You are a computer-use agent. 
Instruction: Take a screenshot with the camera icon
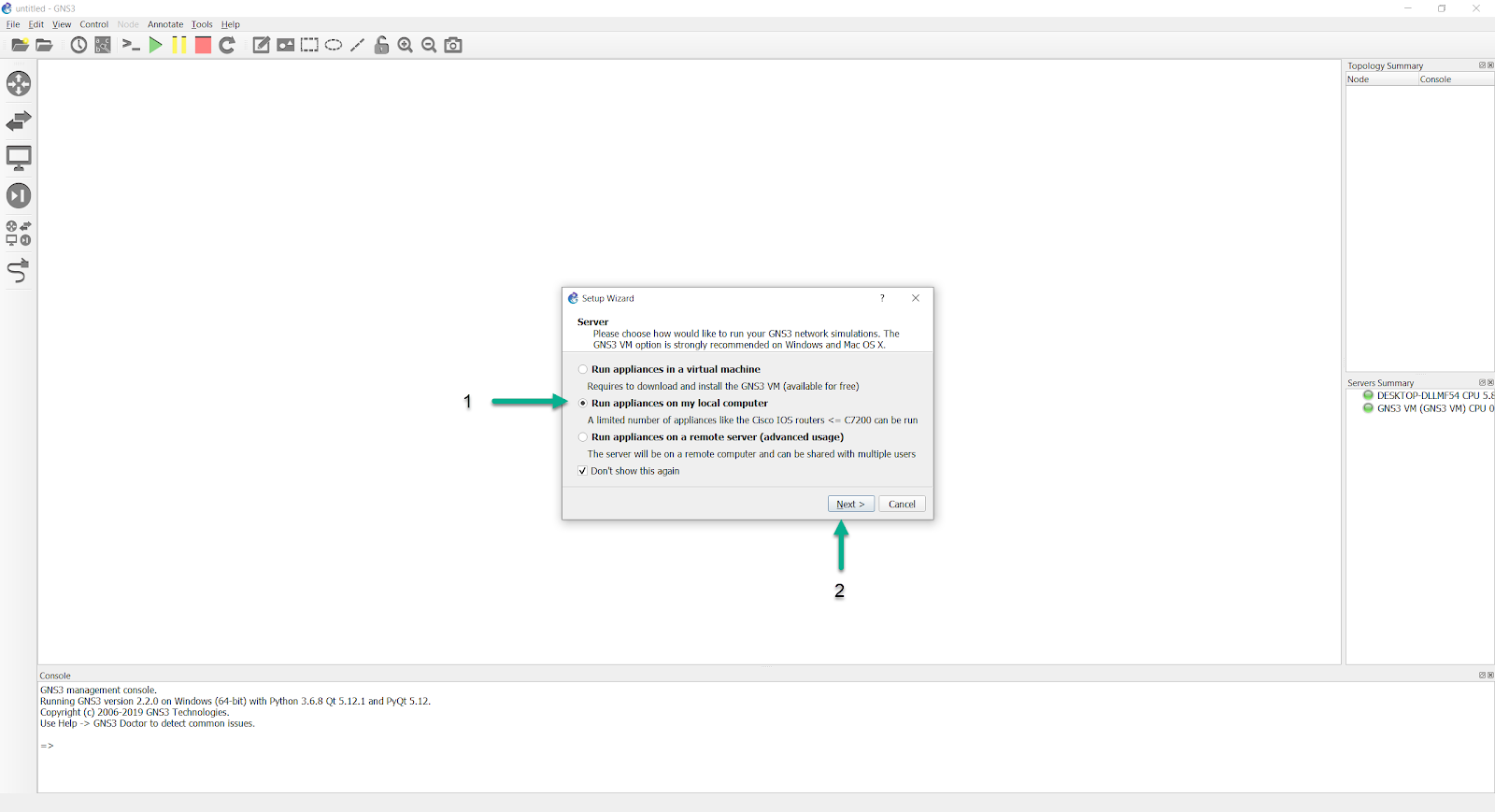pos(453,45)
